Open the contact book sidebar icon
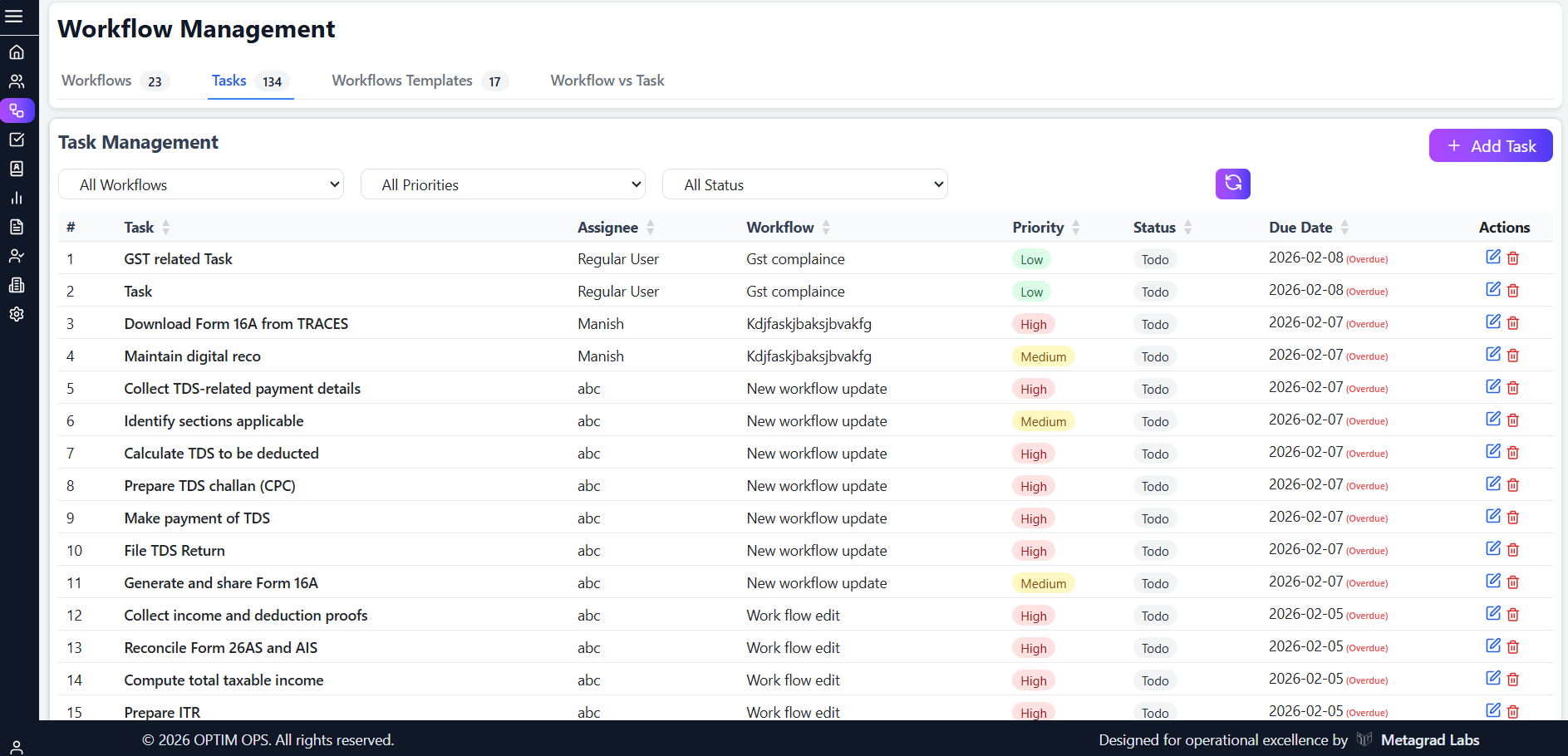Viewport: 1568px width, 756px height. [x=17, y=169]
